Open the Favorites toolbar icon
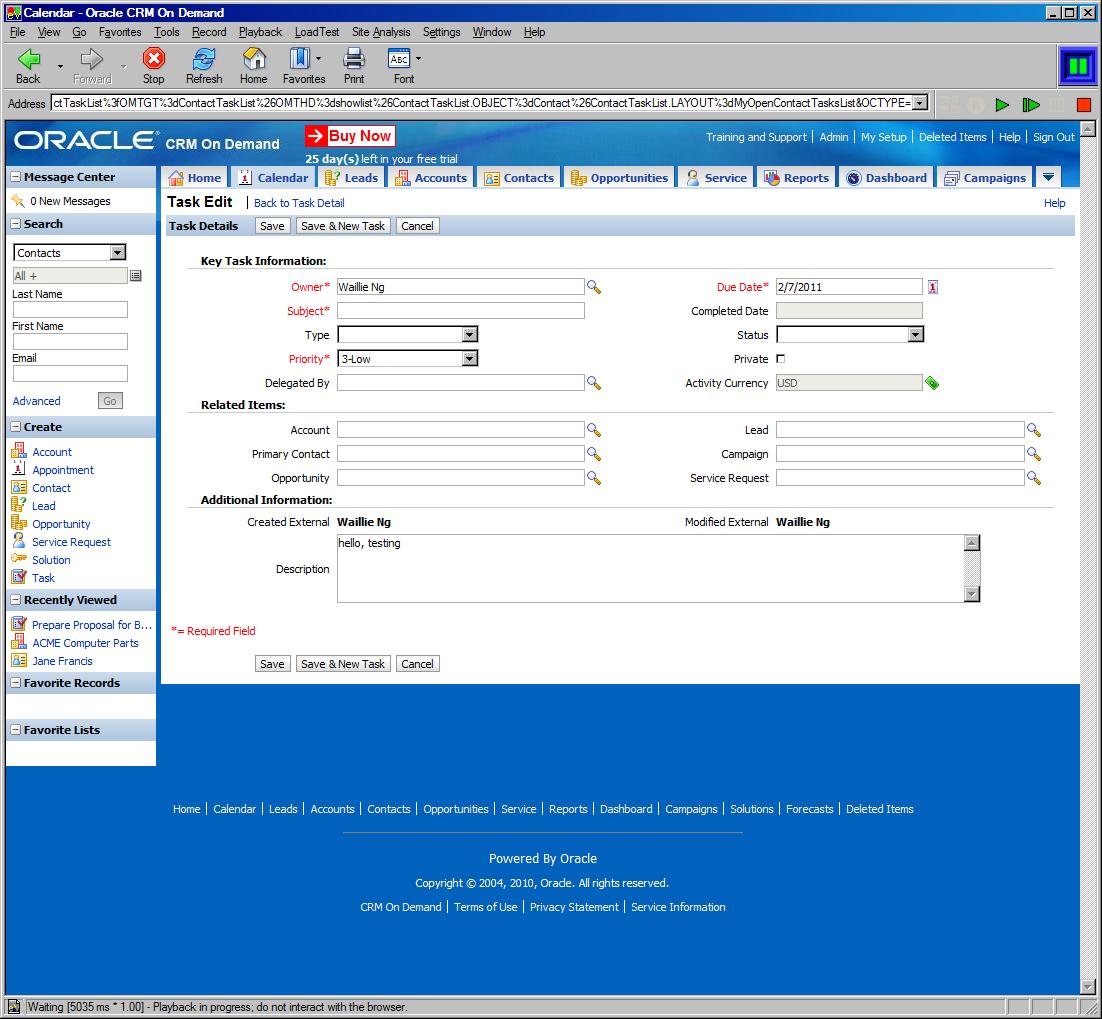The image size is (1102, 1019). click(299, 58)
